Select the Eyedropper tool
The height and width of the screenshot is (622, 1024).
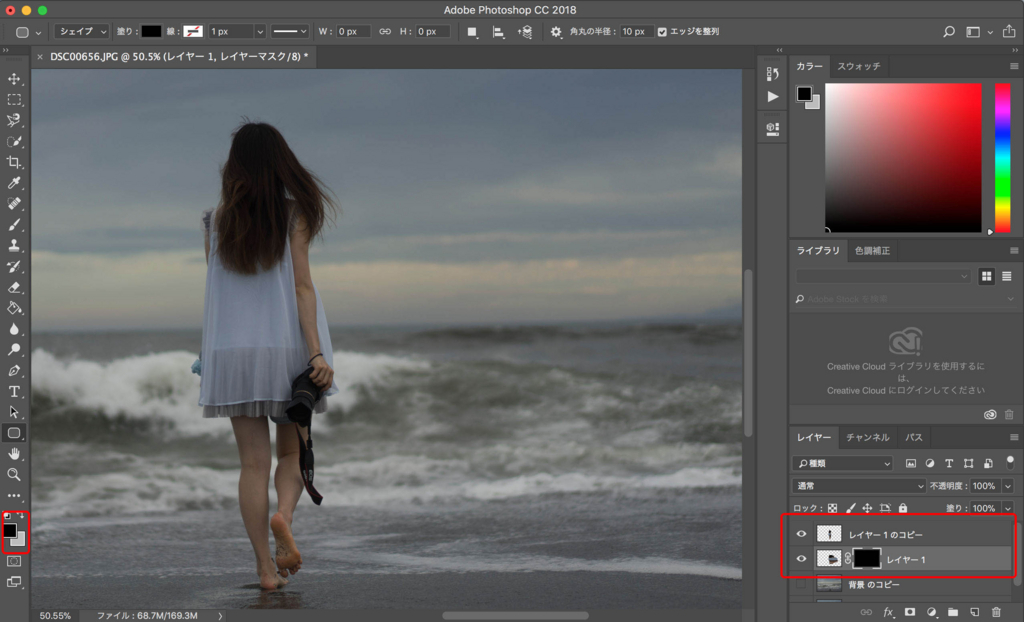coord(14,183)
